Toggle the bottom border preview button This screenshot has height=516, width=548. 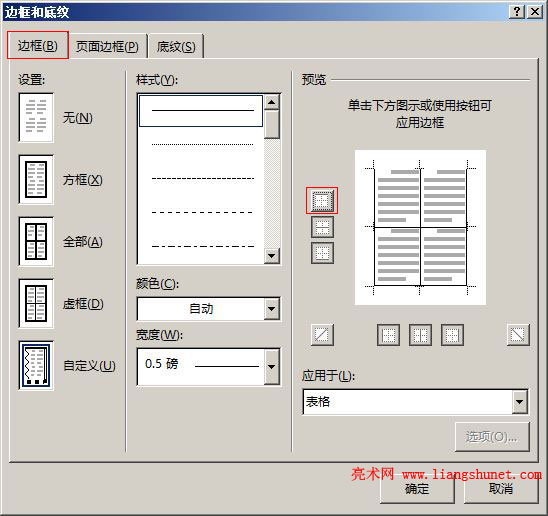pos(322,253)
